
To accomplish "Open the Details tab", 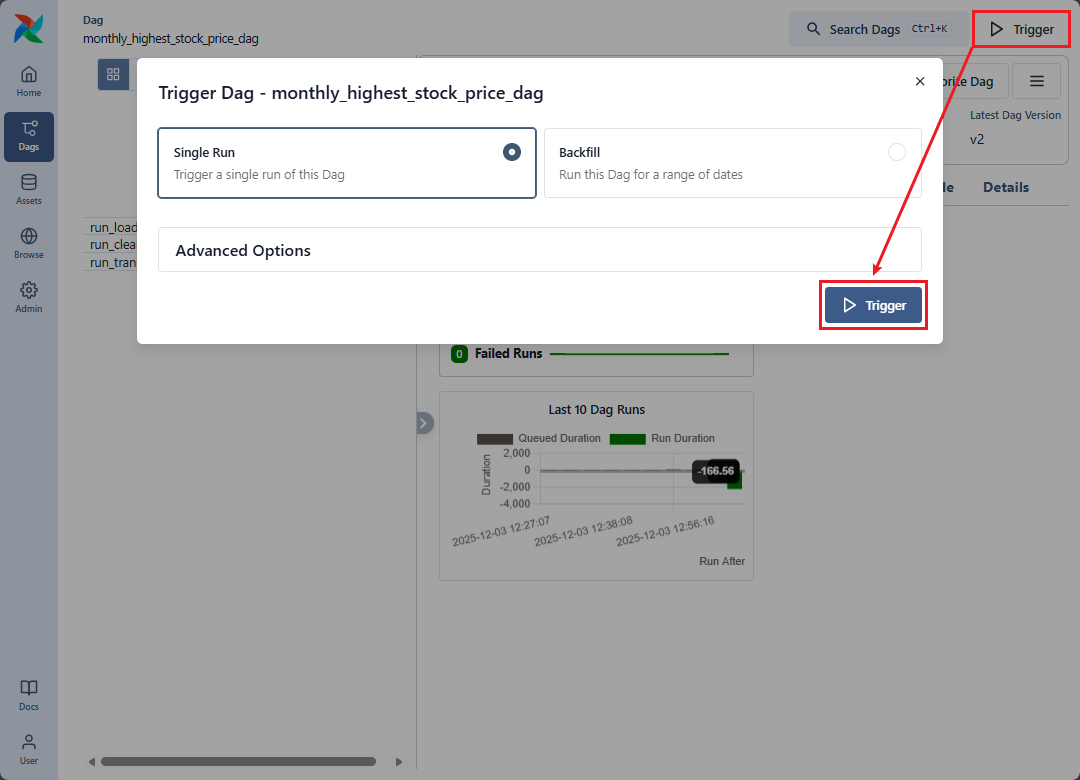I will point(1006,187).
